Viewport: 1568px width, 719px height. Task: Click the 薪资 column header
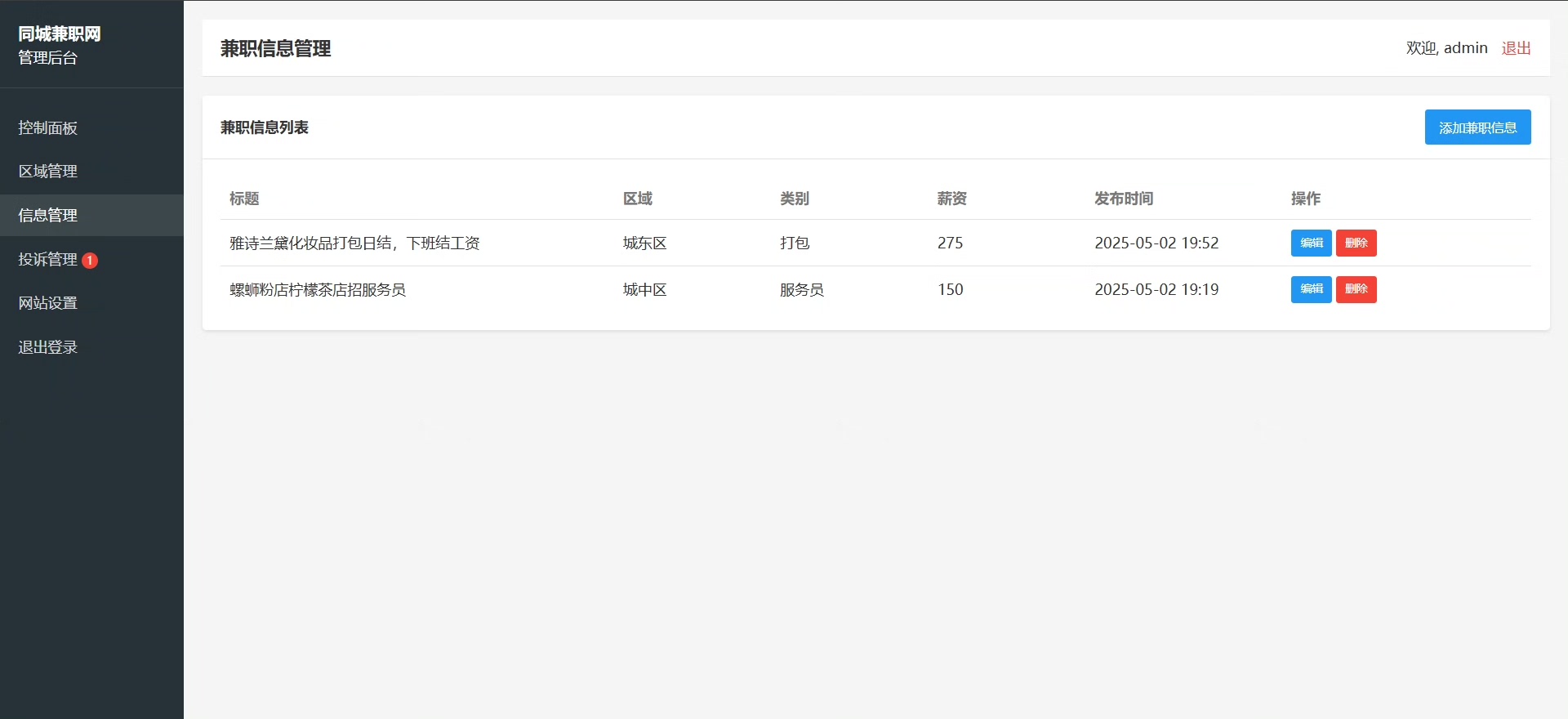pos(951,199)
